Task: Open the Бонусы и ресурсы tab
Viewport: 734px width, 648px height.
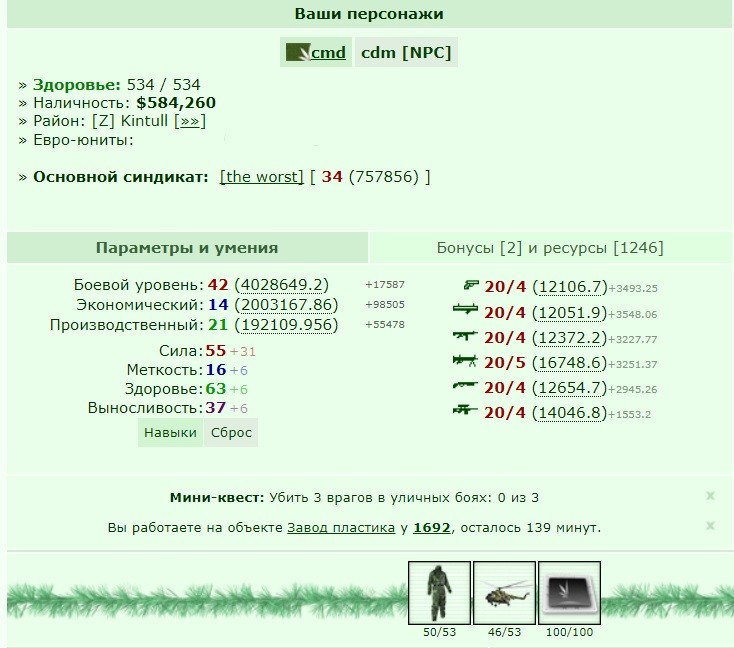Action: [x=550, y=248]
